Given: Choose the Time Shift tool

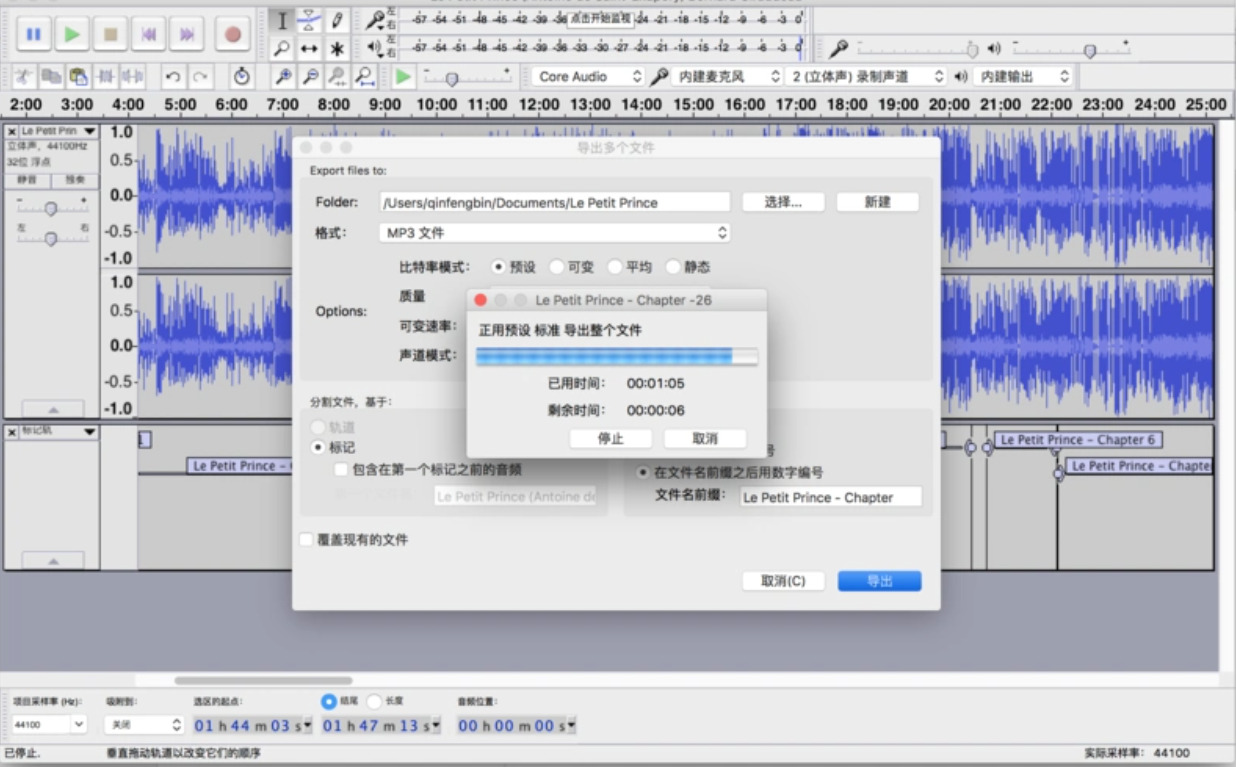Looking at the screenshot, I should 310,49.
